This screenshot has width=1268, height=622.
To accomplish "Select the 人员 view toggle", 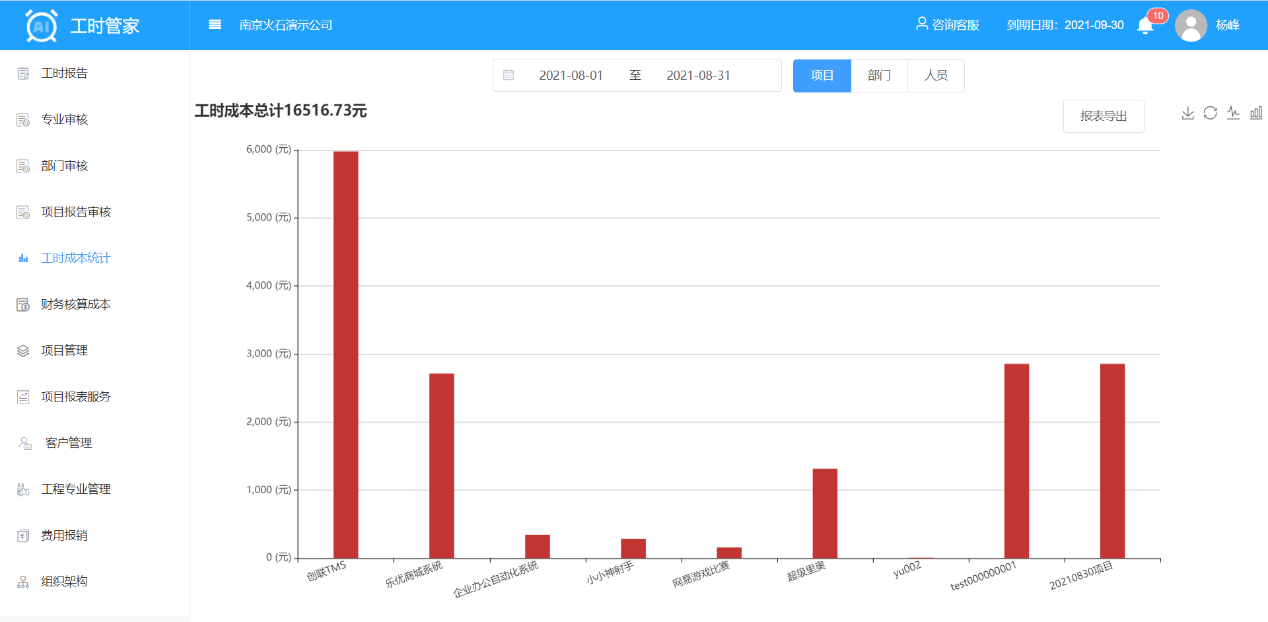I will pos(936,76).
